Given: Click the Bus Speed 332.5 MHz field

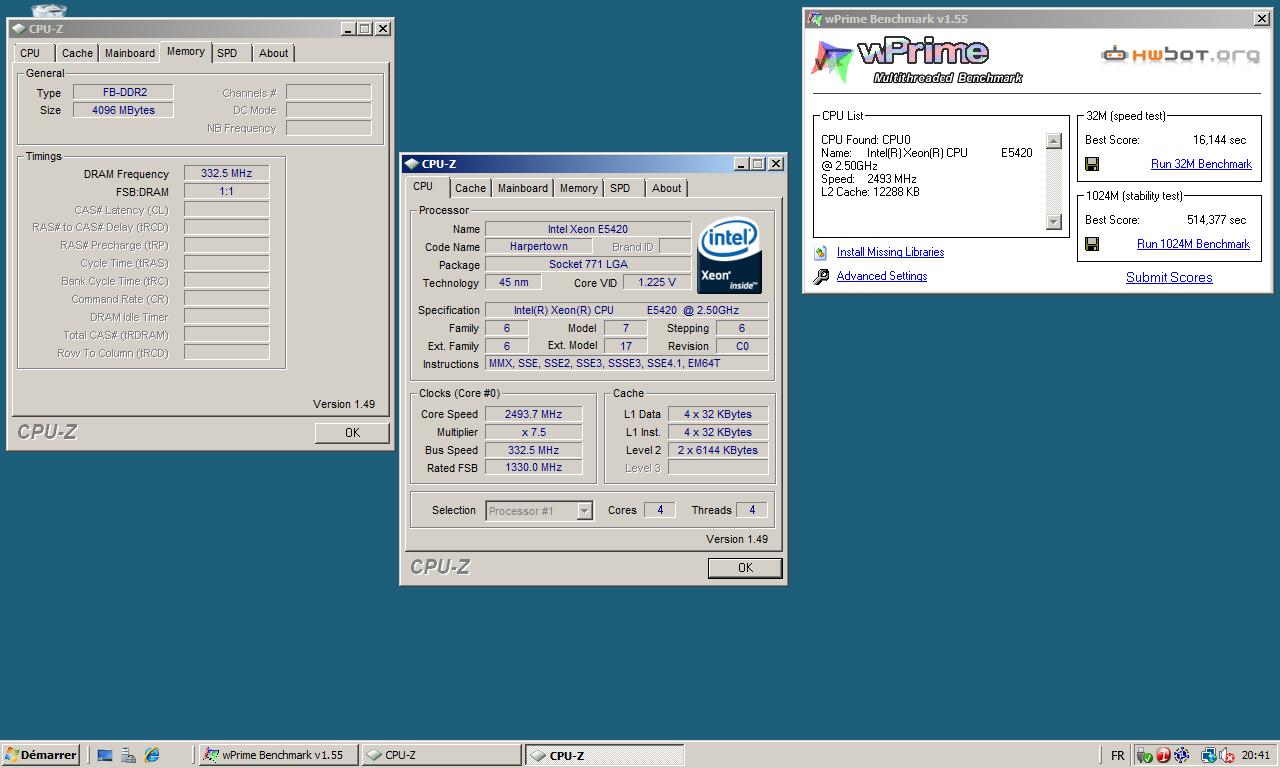Looking at the screenshot, I should (534, 450).
